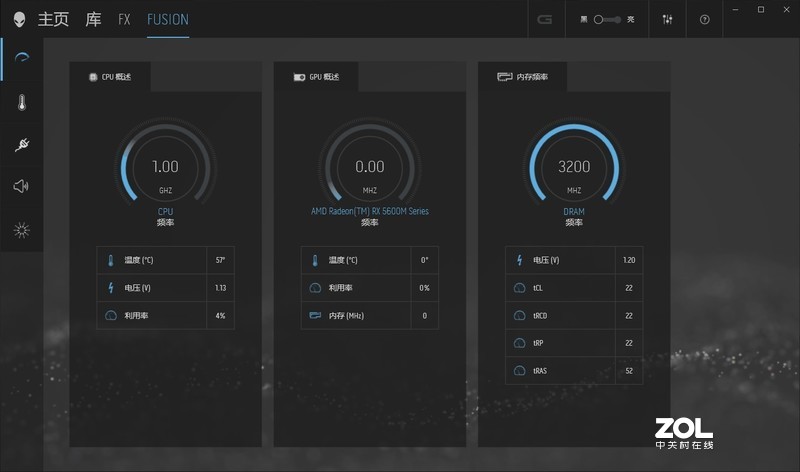Click the tRP row gauge icon
Screen dimensions: 800x472
pyautogui.click(x=519, y=343)
